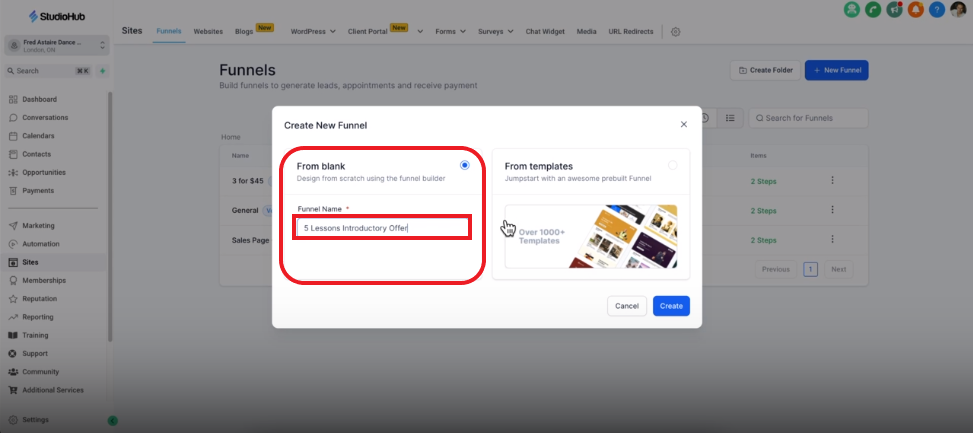Open the phone dialer icon

873,9
